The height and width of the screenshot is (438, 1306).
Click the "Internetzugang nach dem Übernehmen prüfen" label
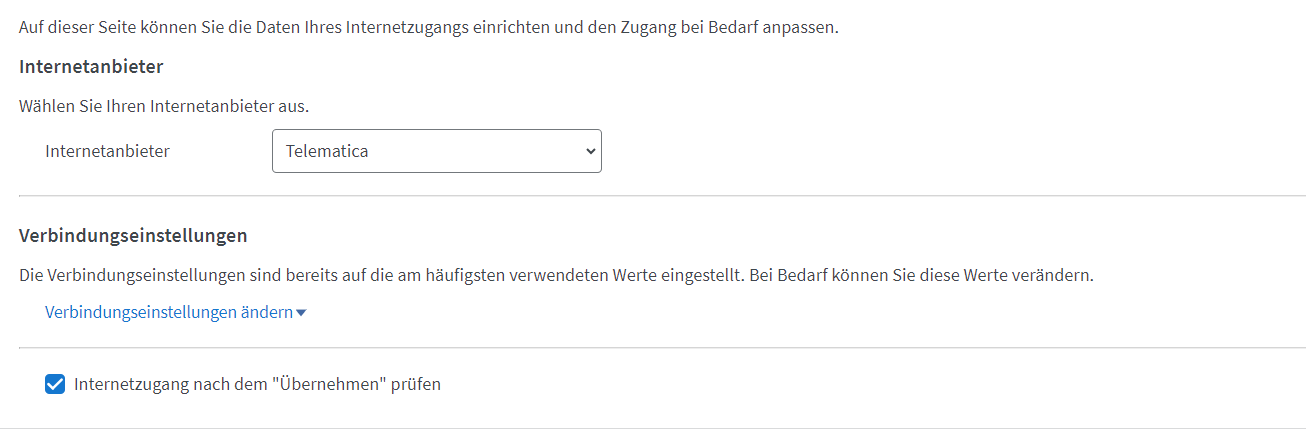[x=257, y=383]
